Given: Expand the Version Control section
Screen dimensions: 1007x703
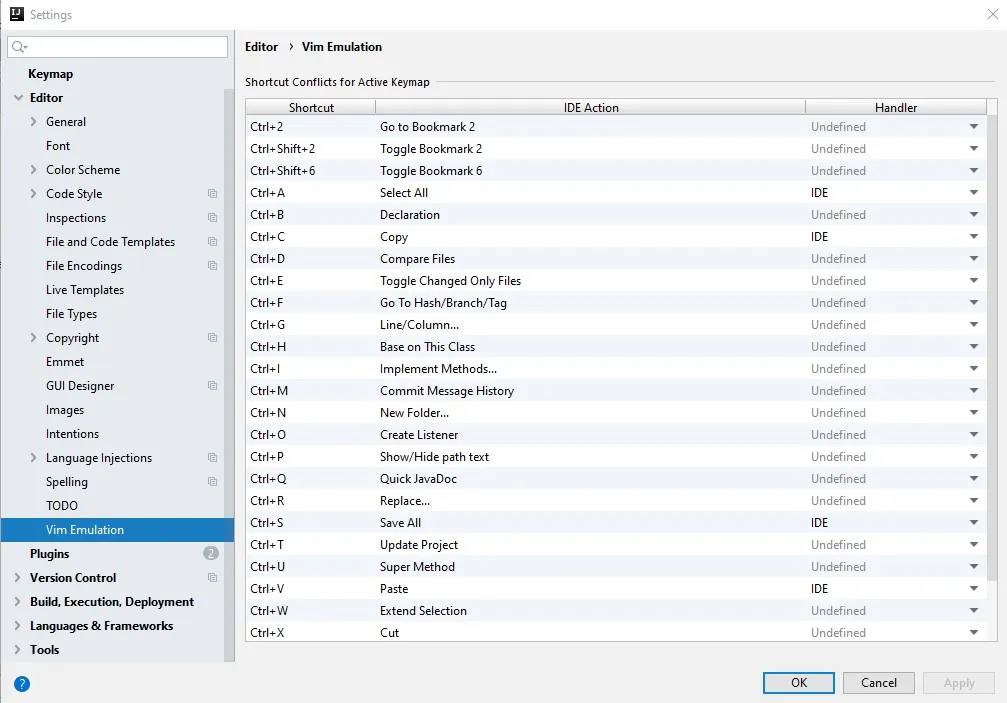Looking at the screenshot, I should click(17, 578).
